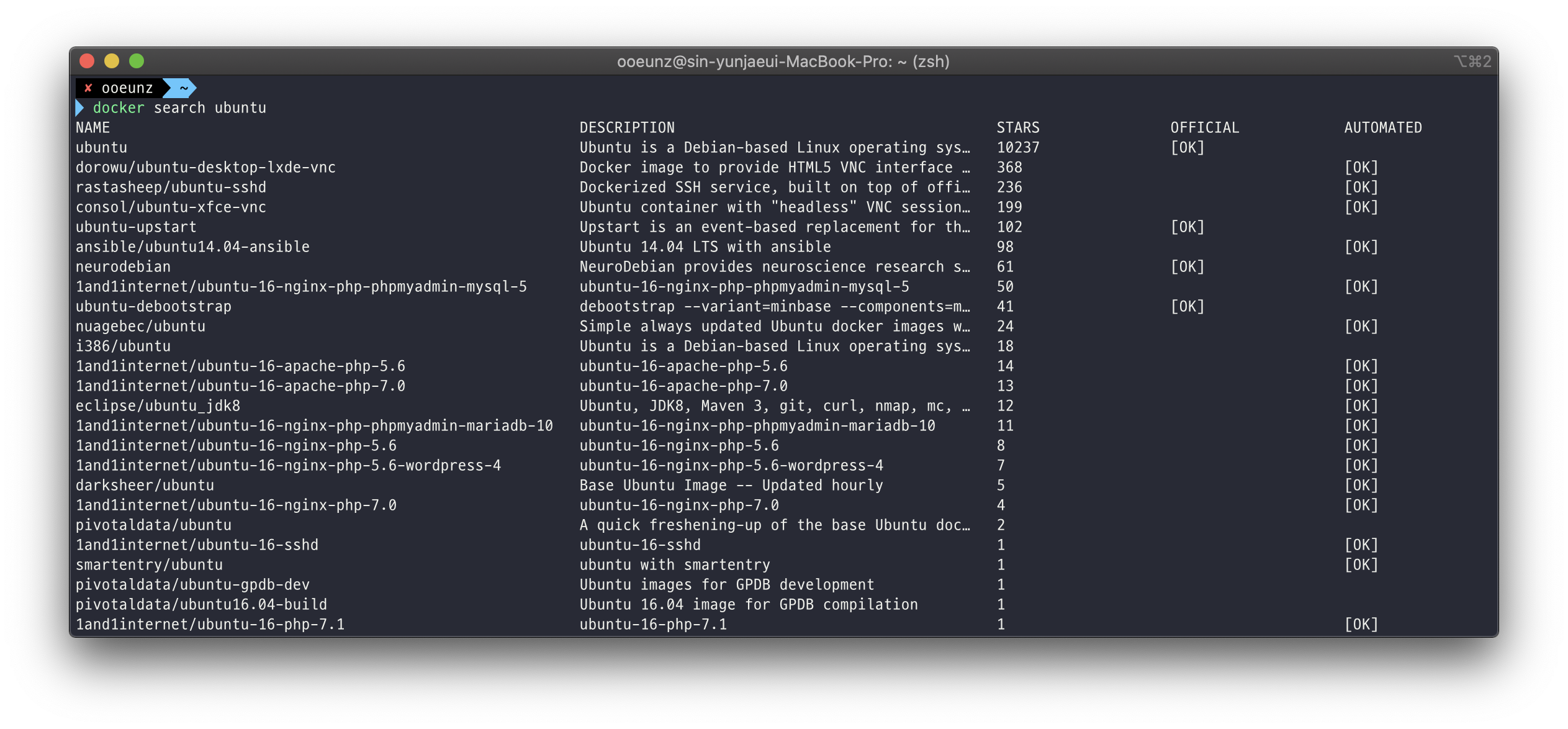Click the blue prompt arrow before docker

coord(79,108)
